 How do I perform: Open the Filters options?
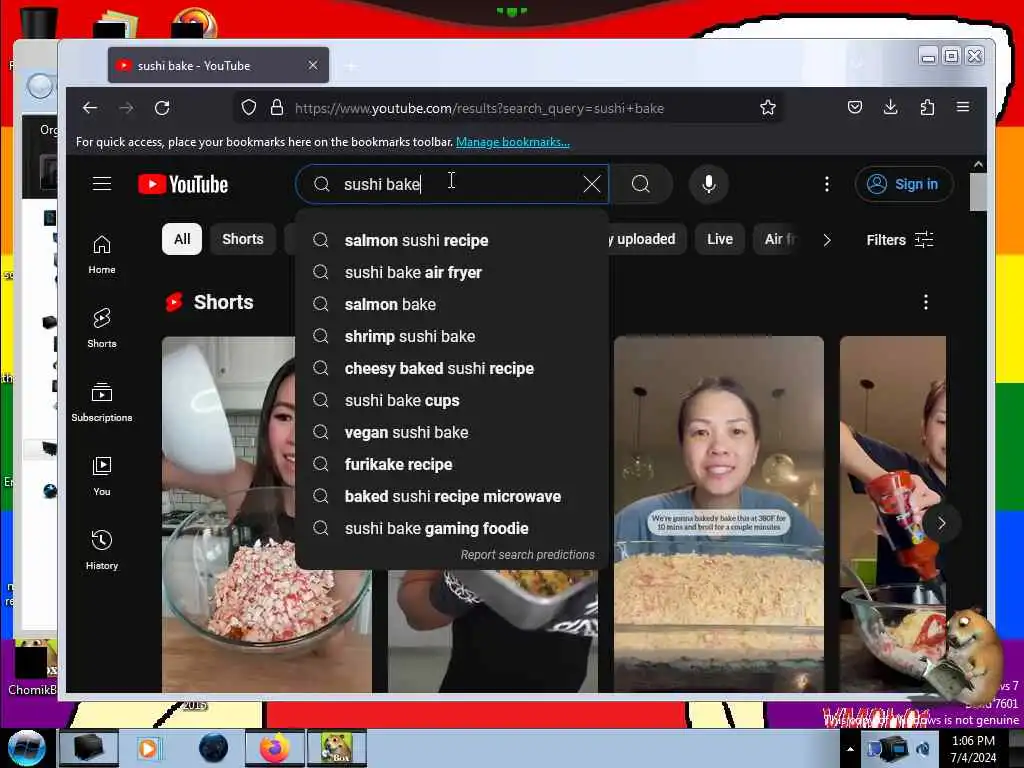(900, 240)
